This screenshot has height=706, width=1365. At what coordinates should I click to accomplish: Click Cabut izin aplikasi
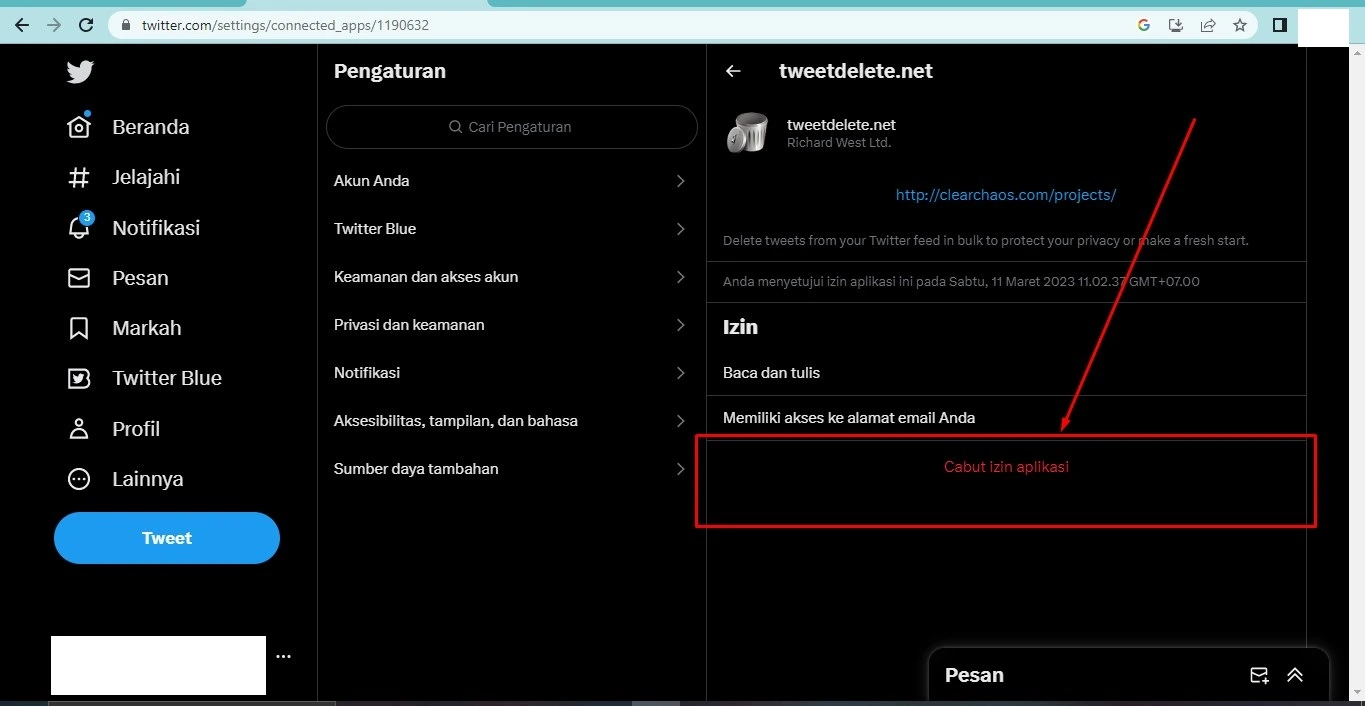(x=1006, y=467)
